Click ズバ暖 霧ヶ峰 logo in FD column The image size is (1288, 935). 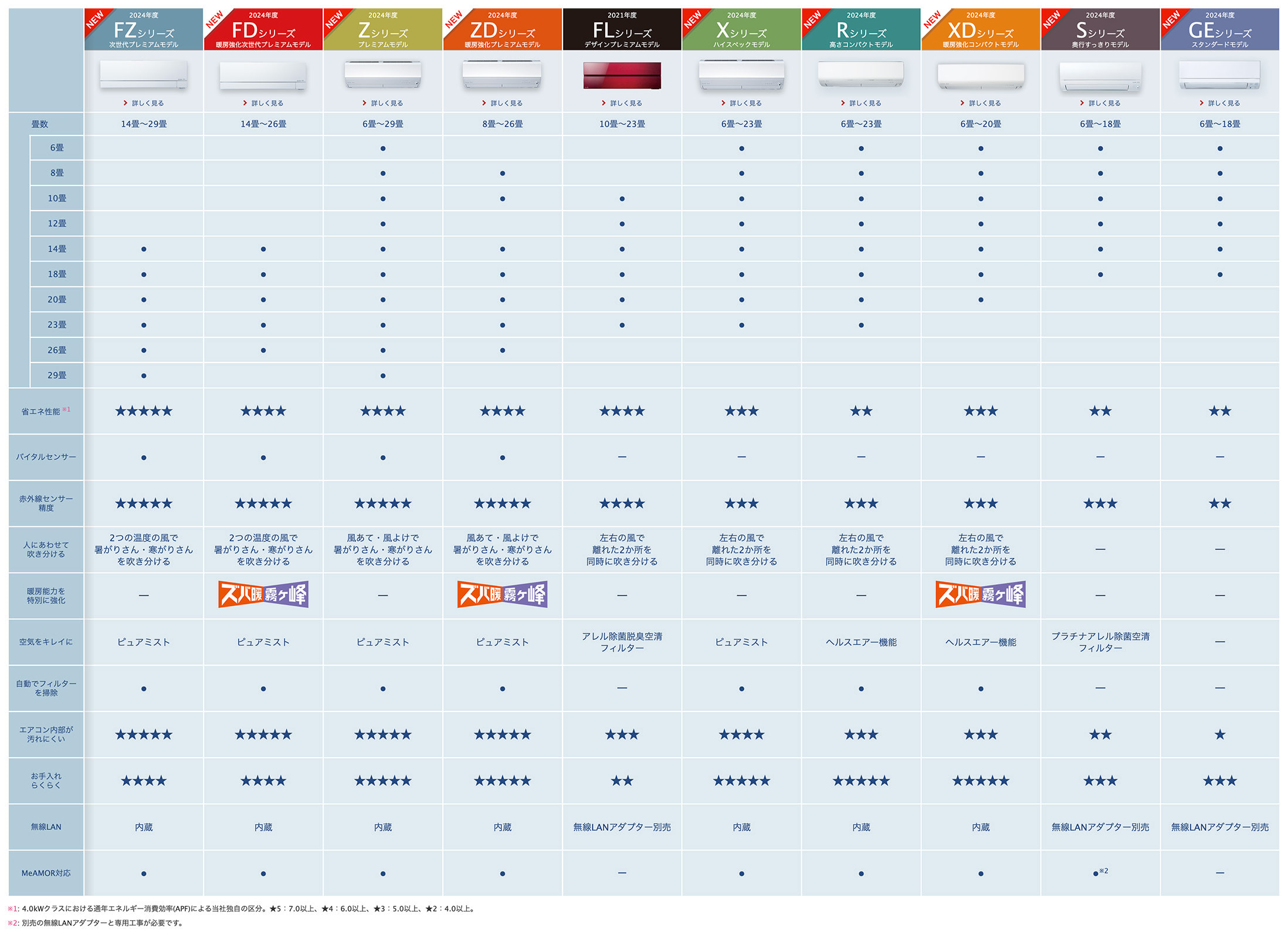[x=263, y=594]
